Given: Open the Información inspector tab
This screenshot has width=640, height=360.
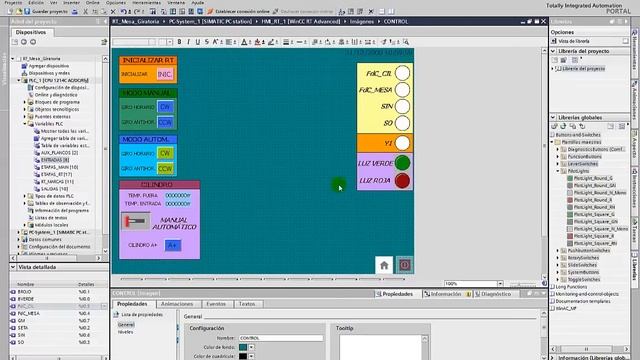Looking at the screenshot, I should [x=446, y=294].
